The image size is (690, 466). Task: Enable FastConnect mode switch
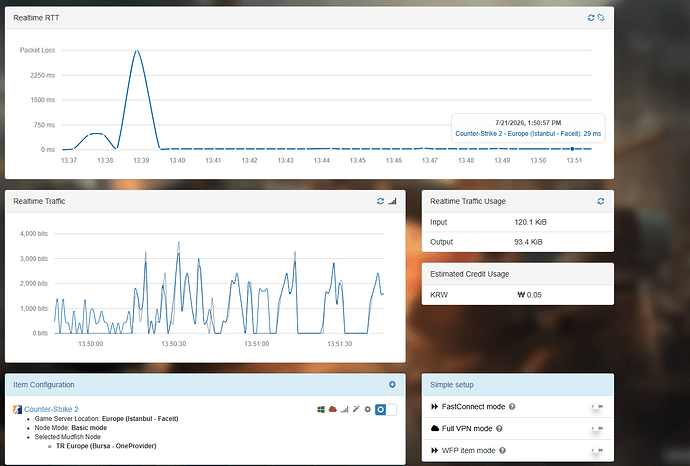[597, 407]
